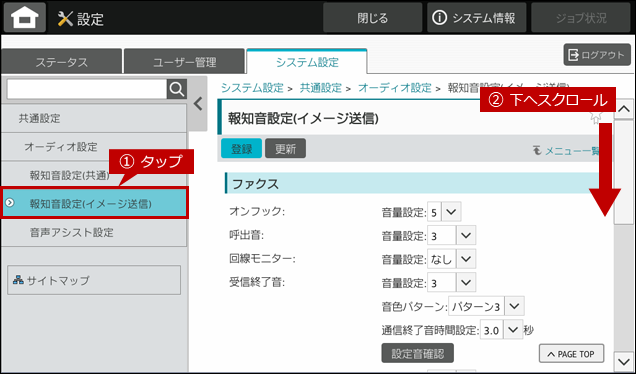Collapse the left sidebar with chevron

click(x=198, y=104)
